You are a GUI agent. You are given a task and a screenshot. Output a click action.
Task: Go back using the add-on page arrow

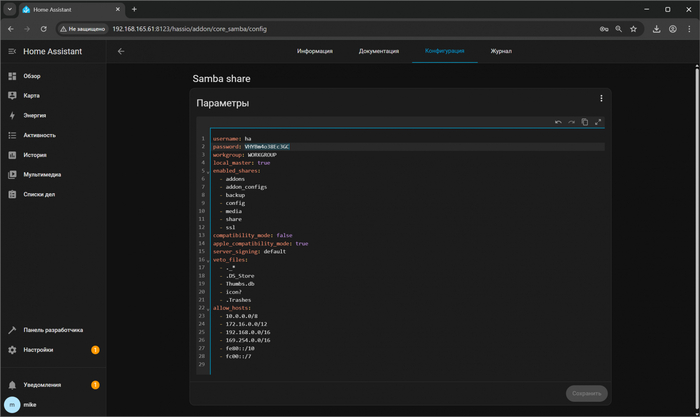[x=121, y=51]
